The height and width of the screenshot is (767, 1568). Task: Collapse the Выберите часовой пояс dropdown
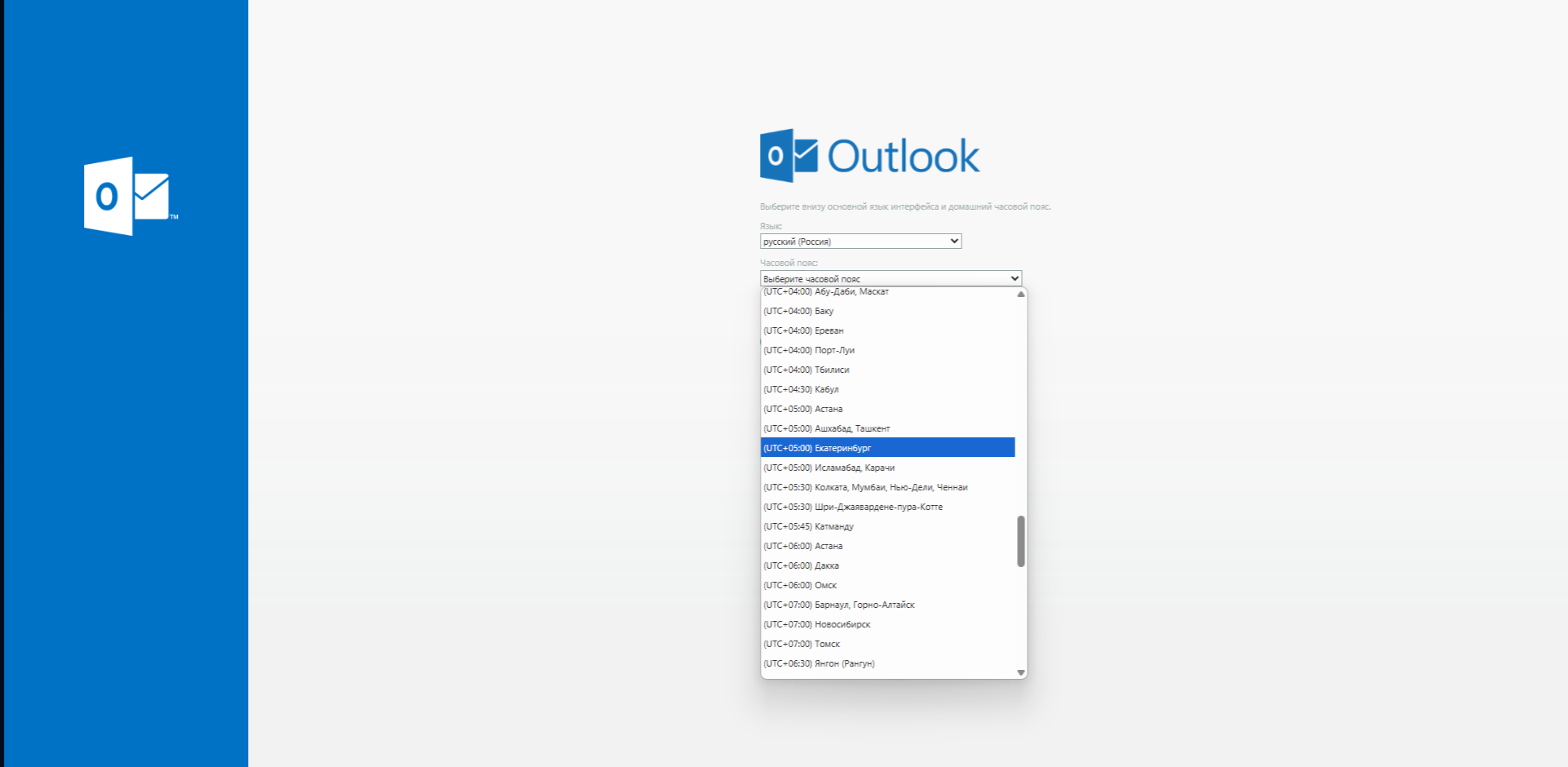pyautogui.click(x=891, y=278)
